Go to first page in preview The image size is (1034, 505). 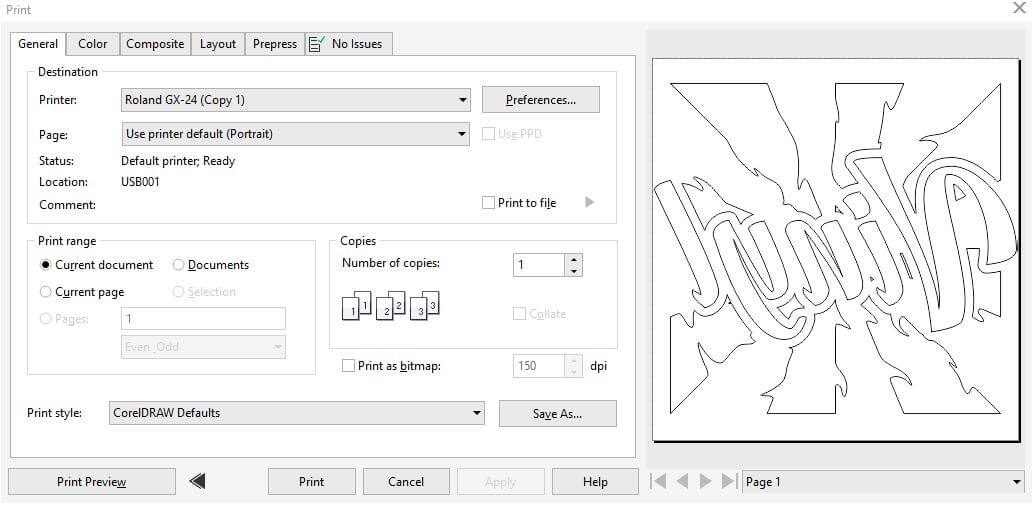658,481
